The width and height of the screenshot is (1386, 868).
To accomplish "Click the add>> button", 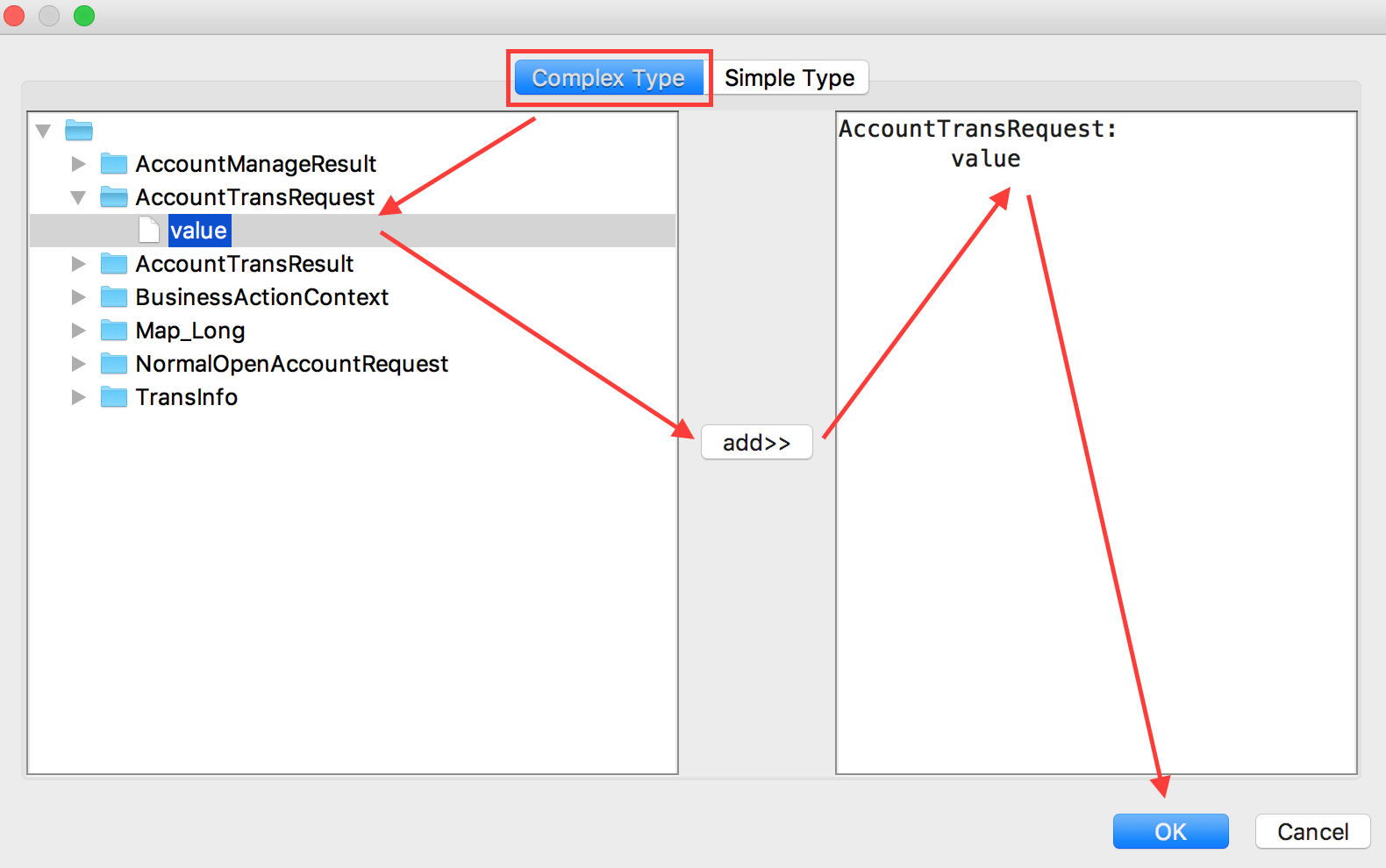I will coord(755,442).
